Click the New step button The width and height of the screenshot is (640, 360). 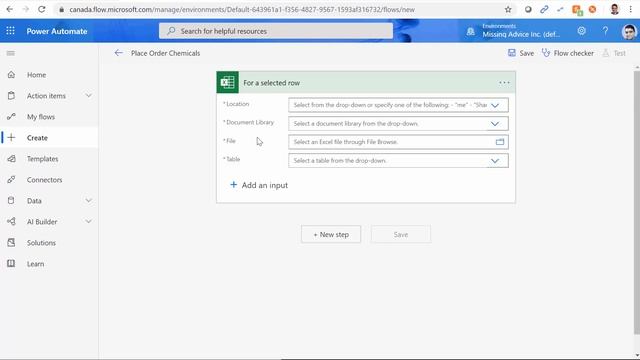331,234
